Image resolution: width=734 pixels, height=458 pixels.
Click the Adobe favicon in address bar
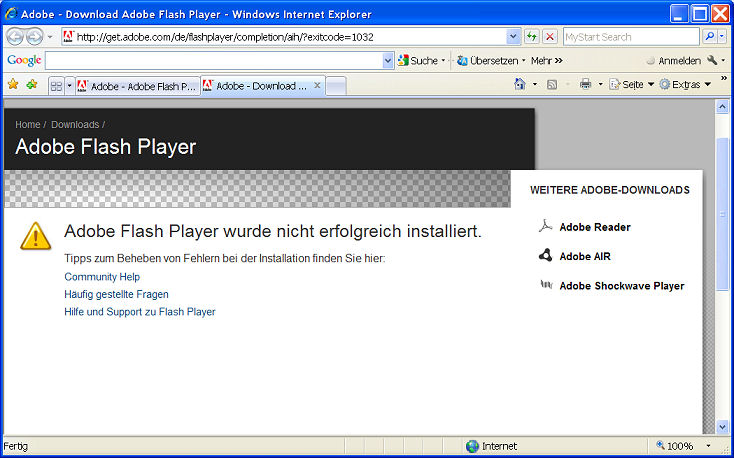point(68,37)
